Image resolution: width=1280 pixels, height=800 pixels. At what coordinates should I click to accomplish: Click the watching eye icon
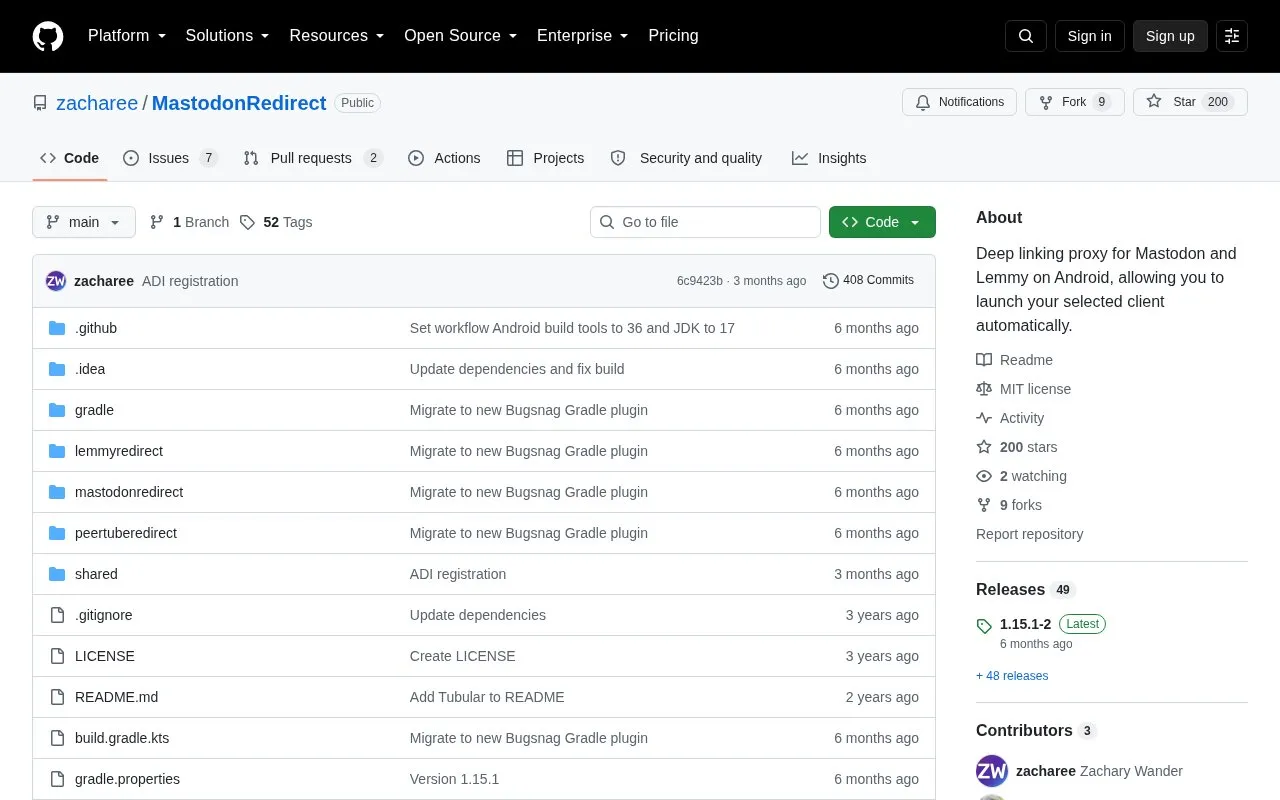[x=984, y=476]
